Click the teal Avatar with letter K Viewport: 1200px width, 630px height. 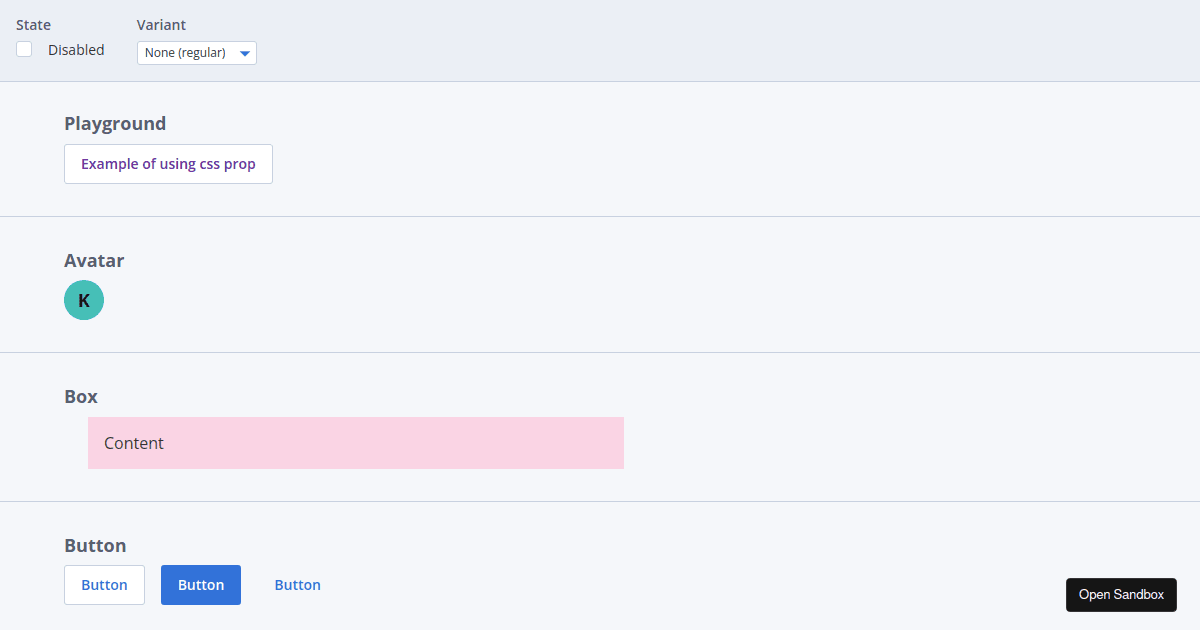pos(84,299)
